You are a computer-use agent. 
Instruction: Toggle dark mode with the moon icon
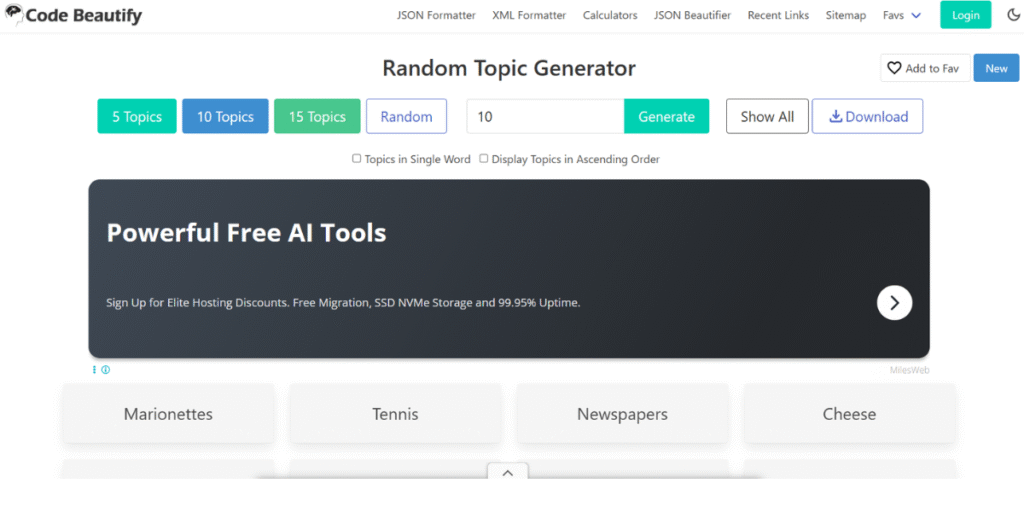coord(1013,15)
